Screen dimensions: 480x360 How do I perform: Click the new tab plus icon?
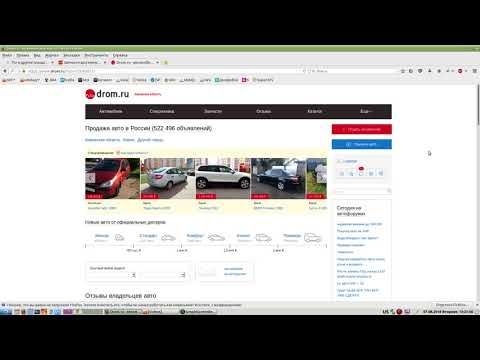166,62
